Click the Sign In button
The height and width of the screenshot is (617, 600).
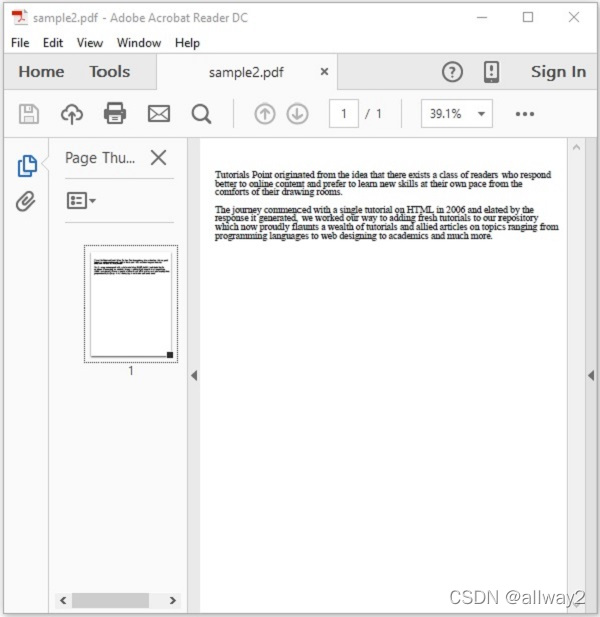tap(558, 72)
